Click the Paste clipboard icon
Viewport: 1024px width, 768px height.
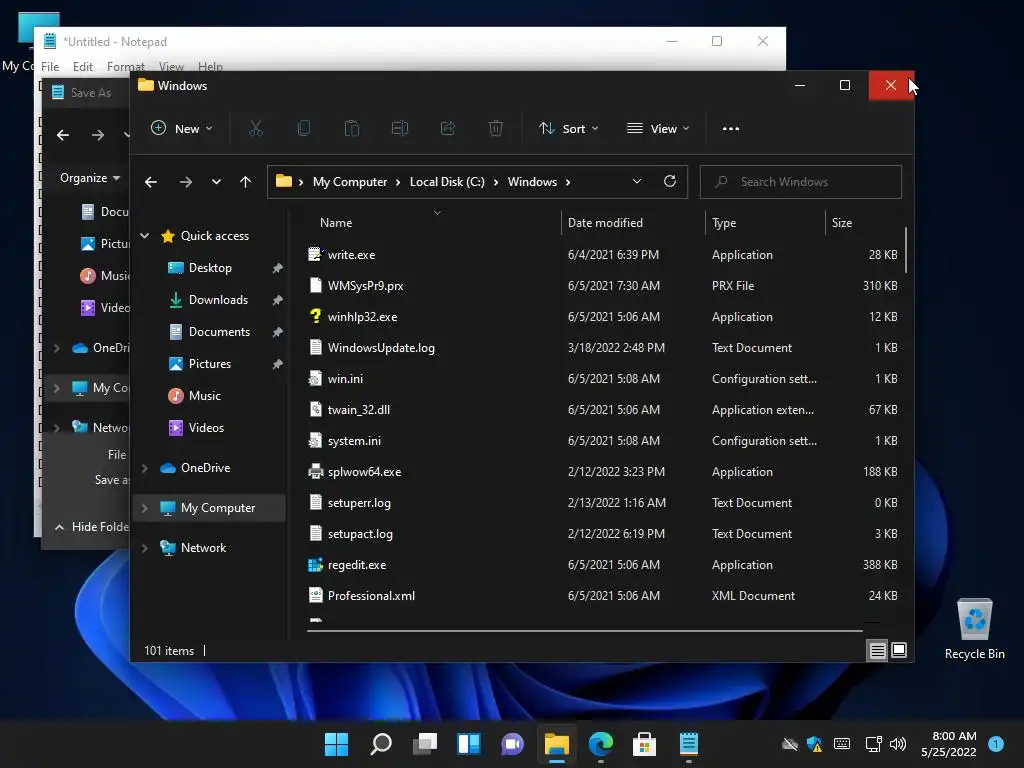tap(351, 129)
